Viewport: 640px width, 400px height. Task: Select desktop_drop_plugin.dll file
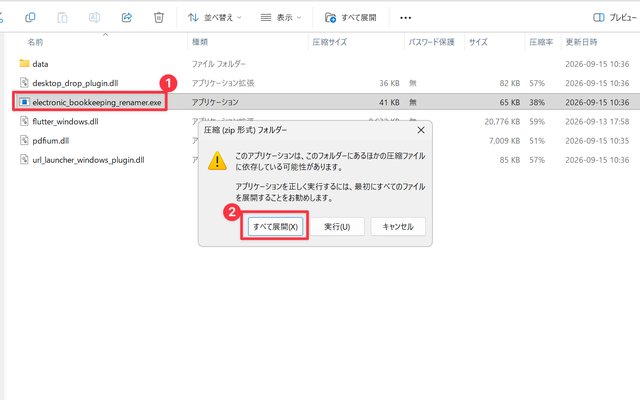click(x=75, y=83)
